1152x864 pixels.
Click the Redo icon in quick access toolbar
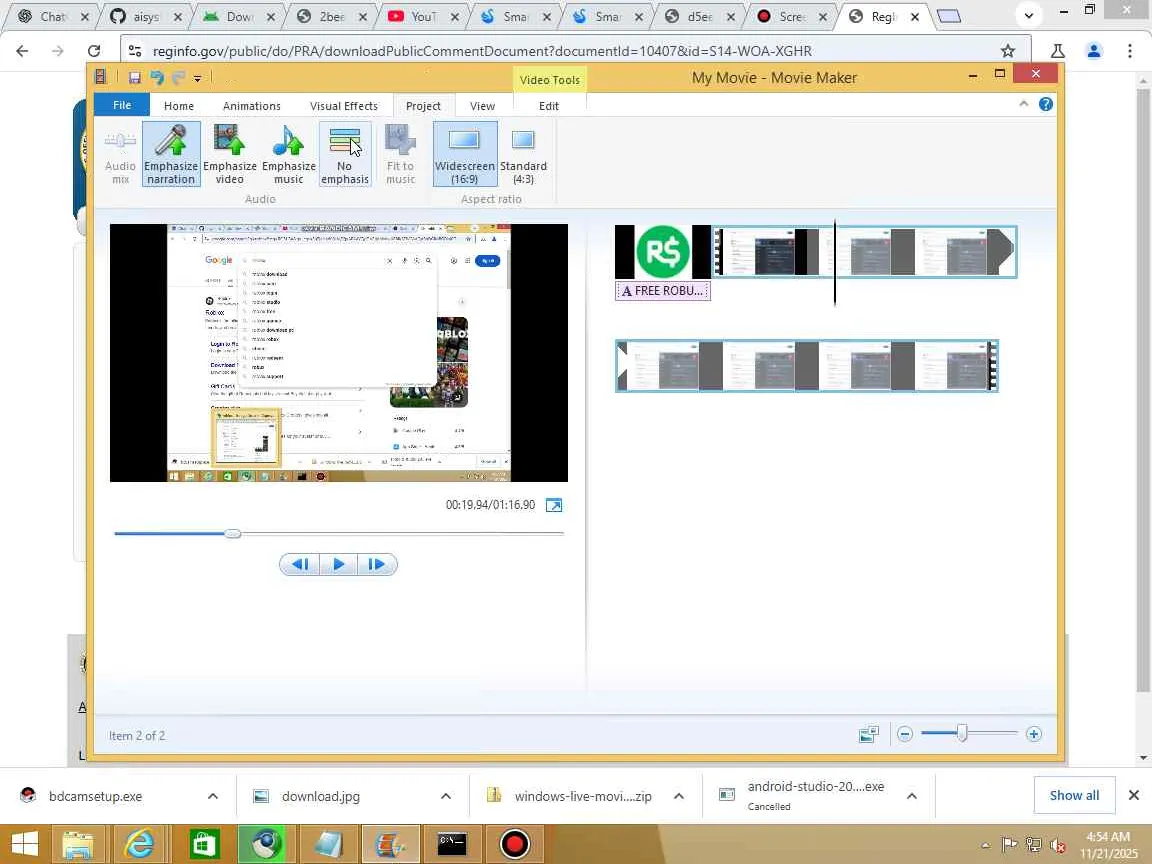(179, 77)
